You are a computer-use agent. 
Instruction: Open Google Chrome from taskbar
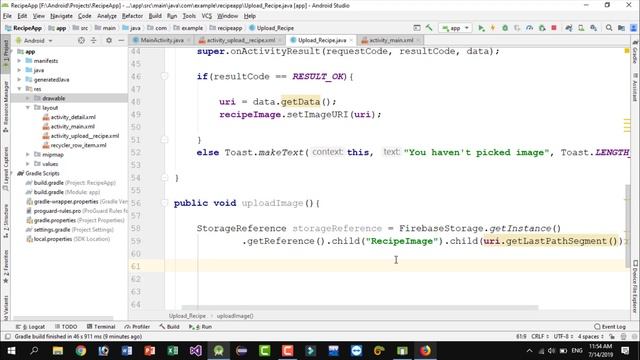click(80, 351)
